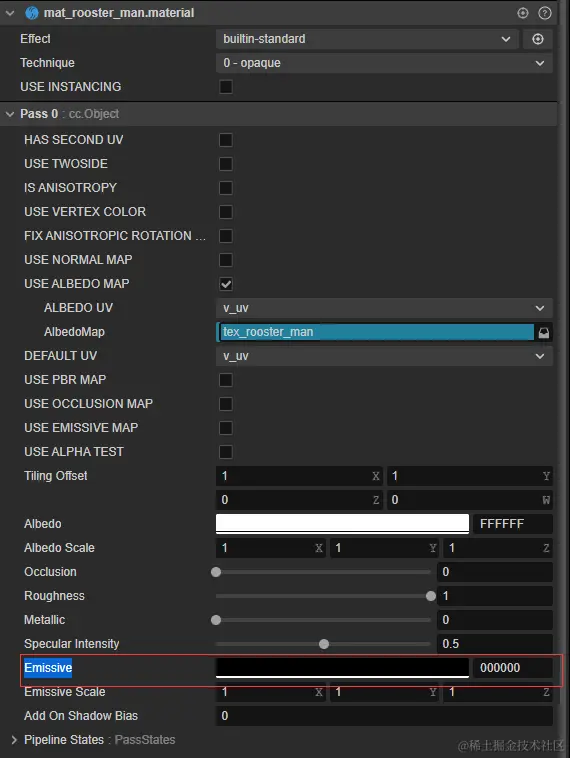Viewport: 570px width, 758px height.
Task: Click the white Albedo color swatch
Action: point(342,524)
